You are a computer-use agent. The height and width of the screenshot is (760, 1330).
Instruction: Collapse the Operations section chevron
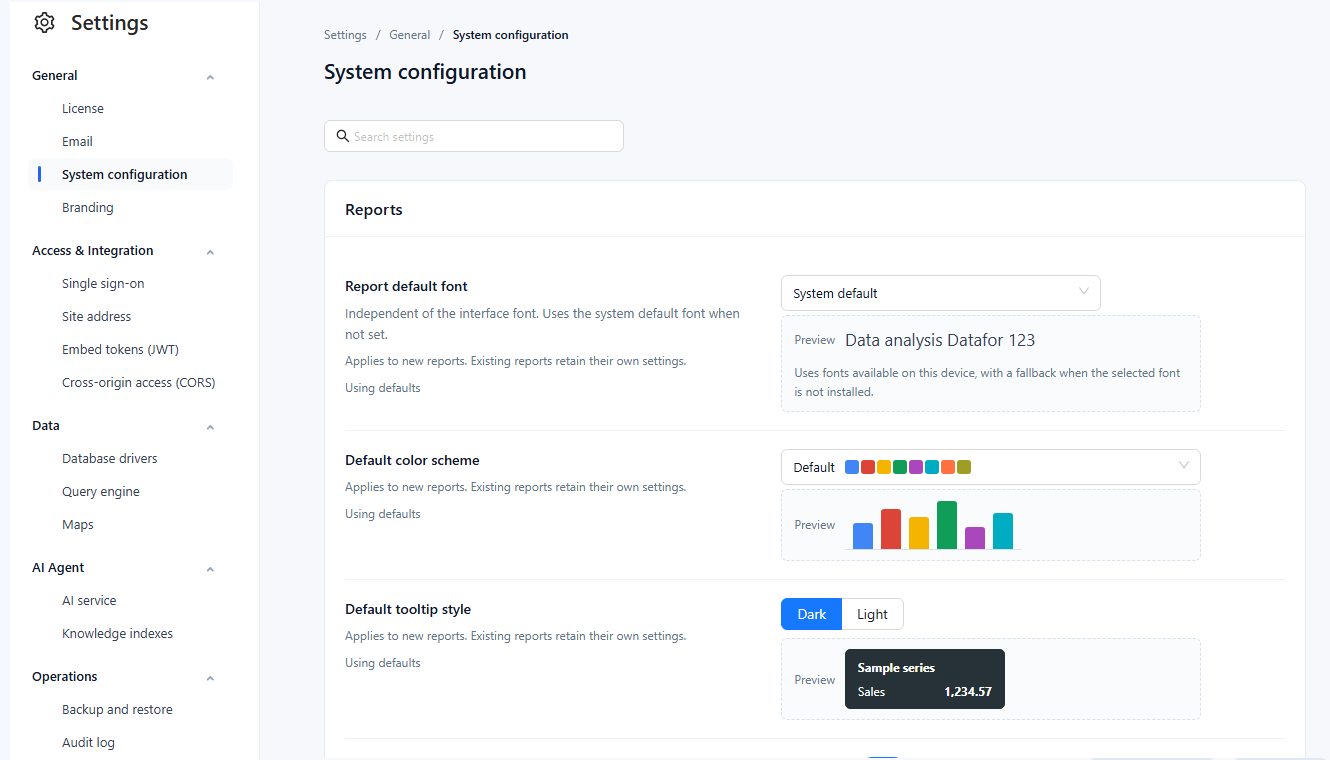point(210,677)
